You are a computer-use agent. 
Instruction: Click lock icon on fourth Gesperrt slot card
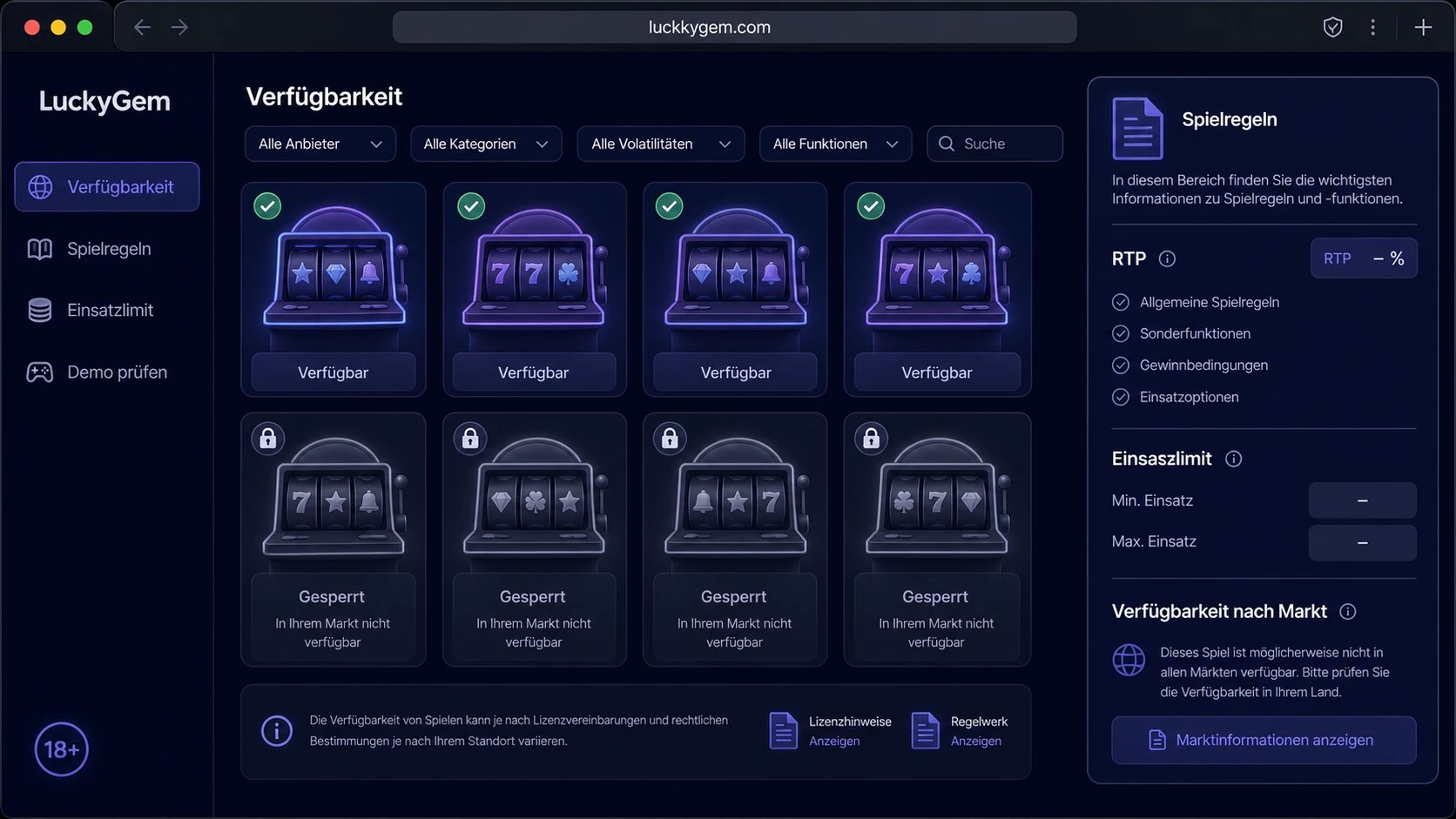tap(871, 438)
